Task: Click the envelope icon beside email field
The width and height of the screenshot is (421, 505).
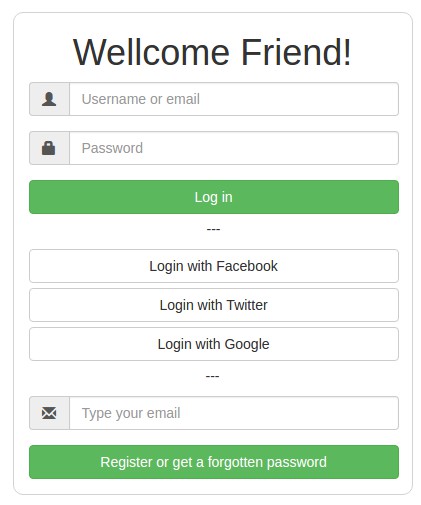Action: (x=49, y=413)
